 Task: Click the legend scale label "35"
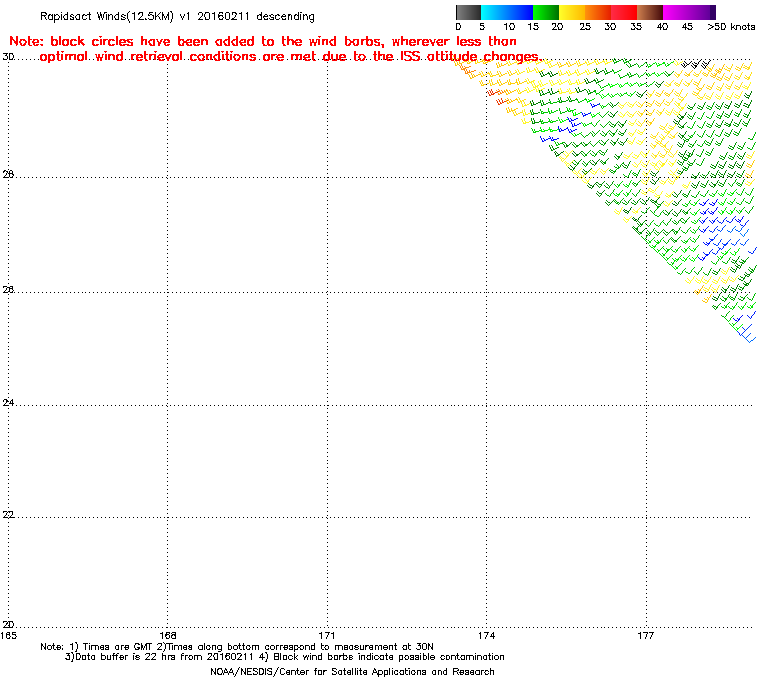click(x=636, y=27)
